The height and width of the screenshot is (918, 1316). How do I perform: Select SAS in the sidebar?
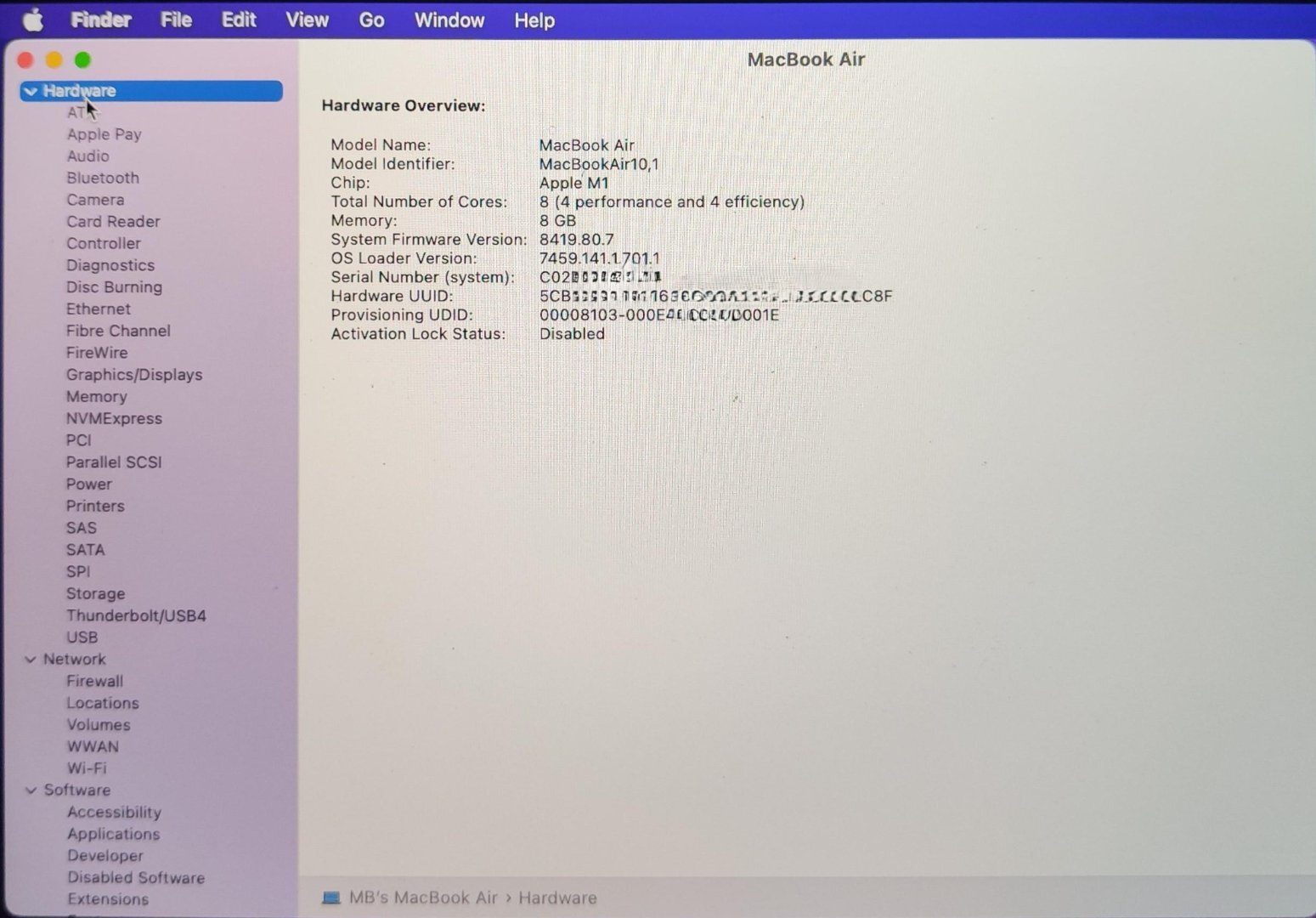point(82,528)
